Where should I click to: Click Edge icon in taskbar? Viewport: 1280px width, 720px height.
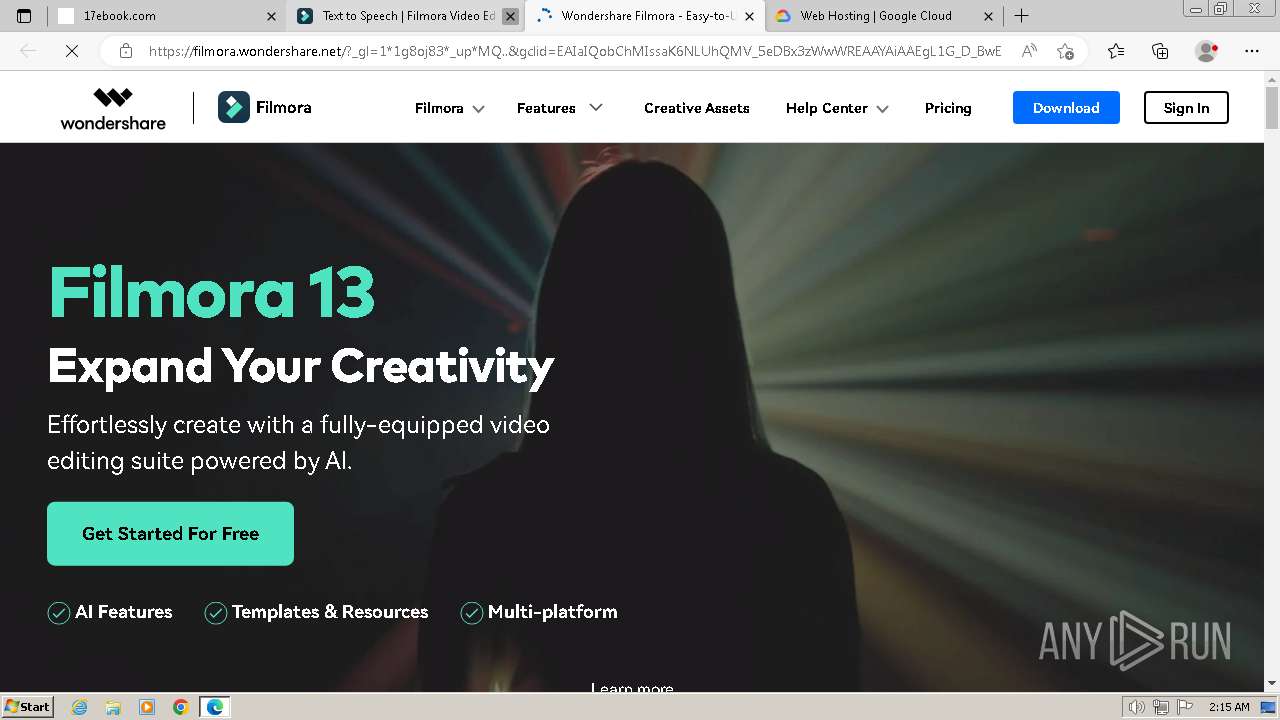pos(215,707)
